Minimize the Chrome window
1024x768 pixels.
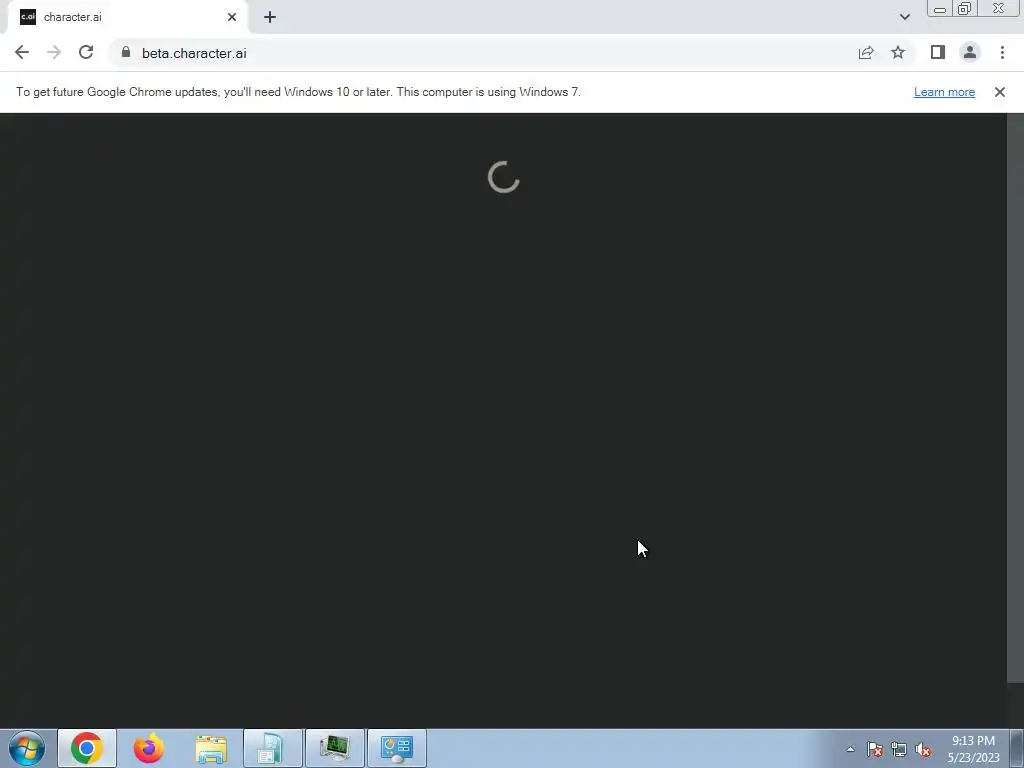click(940, 8)
